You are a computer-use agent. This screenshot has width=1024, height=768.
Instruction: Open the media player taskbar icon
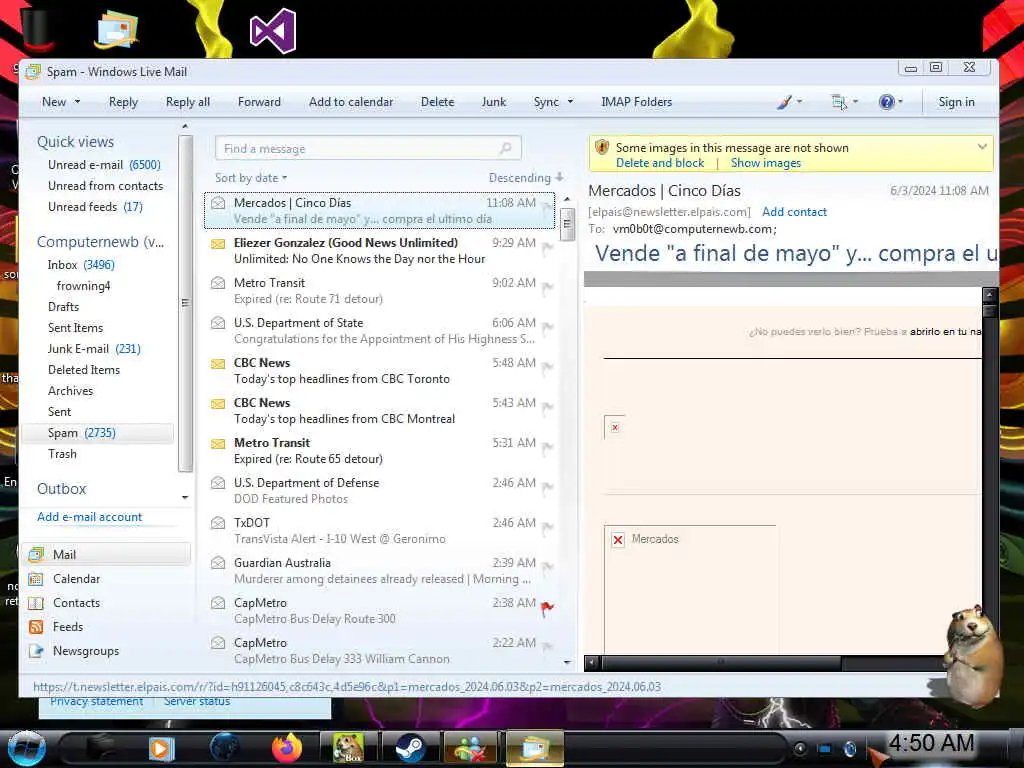click(161, 748)
